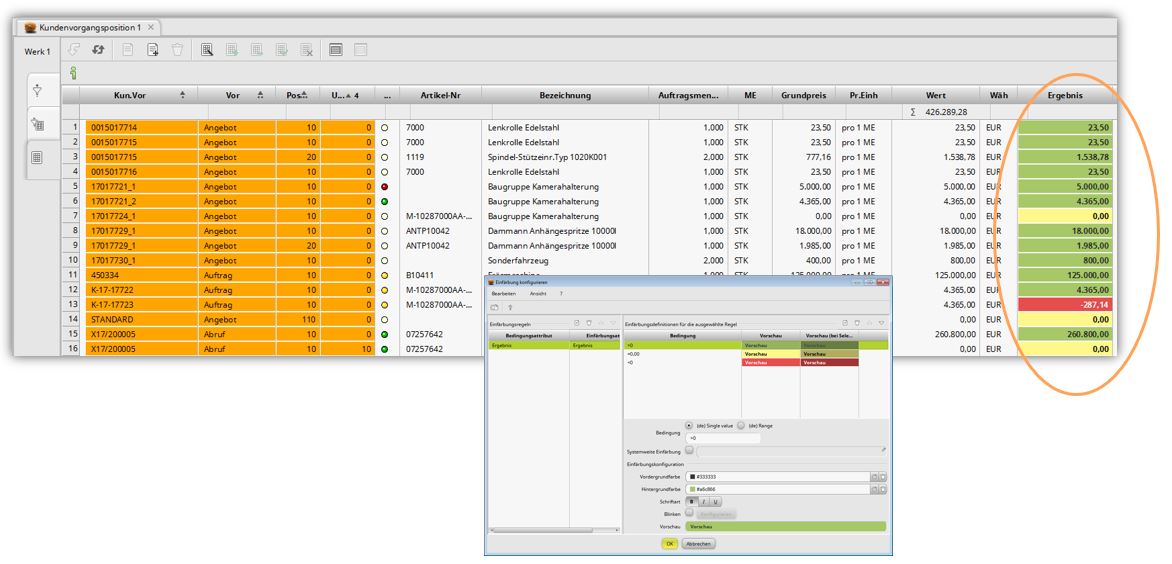Click the Systemweite Einfärbung text field
The image size is (1172, 564).
791,450
